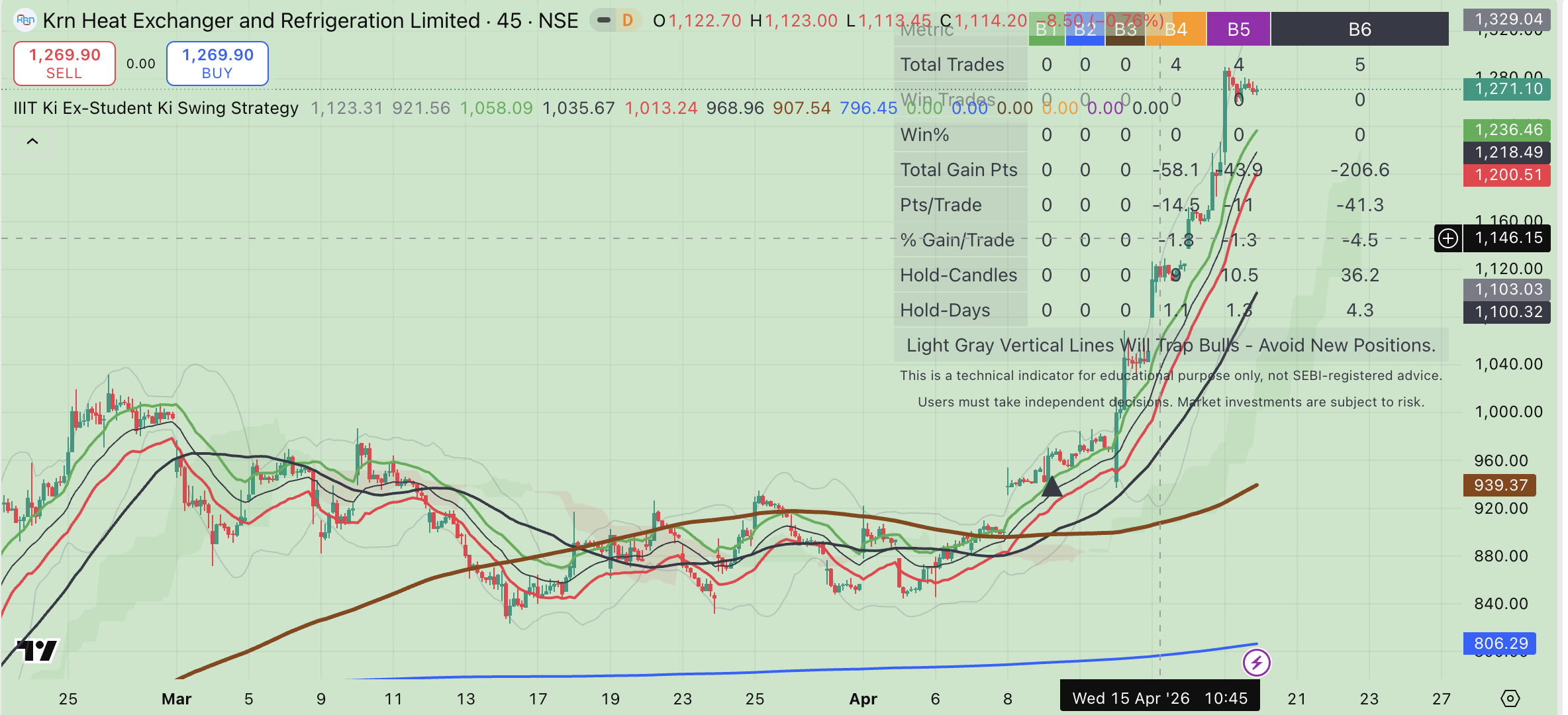Click the 1,100.32 dark price label
The height and width of the screenshot is (715, 1568).
[1508, 312]
